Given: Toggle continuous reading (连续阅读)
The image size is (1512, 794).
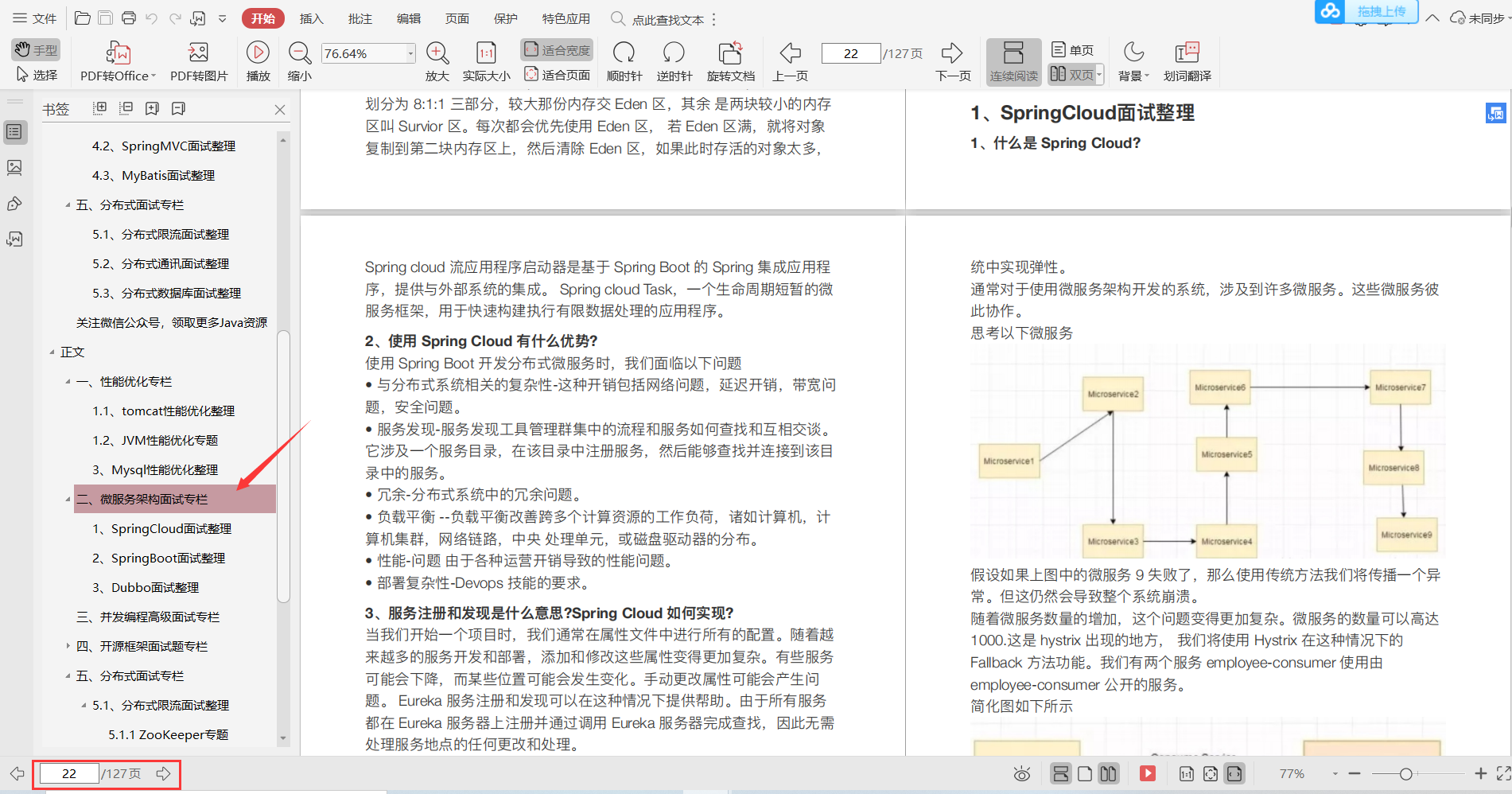Looking at the screenshot, I should pyautogui.click(x=1013, y=62).
